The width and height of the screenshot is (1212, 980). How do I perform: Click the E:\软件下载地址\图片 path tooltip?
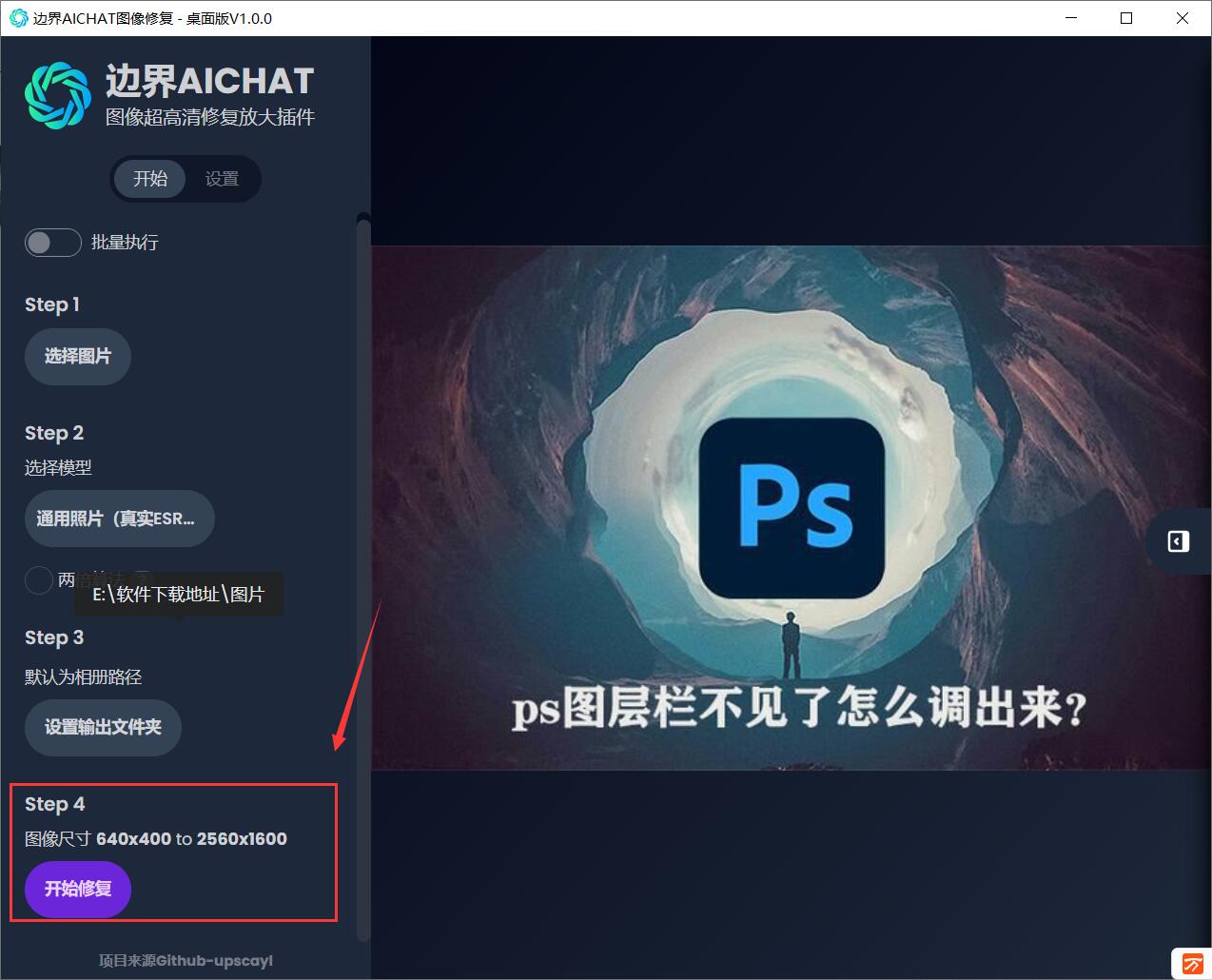(179, 595)
